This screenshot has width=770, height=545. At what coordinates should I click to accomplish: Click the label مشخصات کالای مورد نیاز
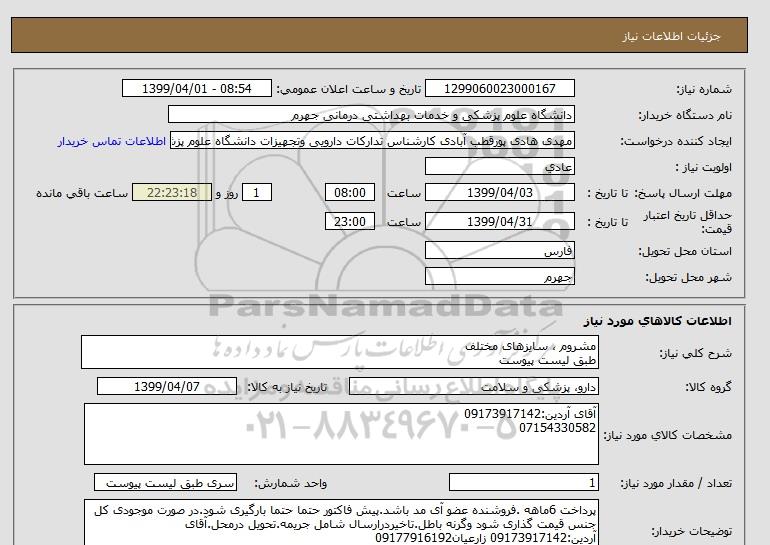[668, 435]
